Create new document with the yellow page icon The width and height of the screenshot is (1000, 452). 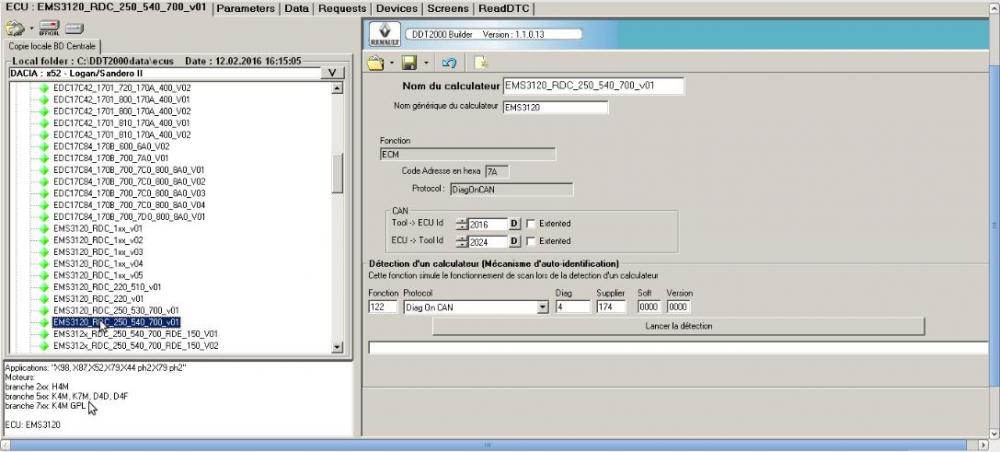point(481,62)
